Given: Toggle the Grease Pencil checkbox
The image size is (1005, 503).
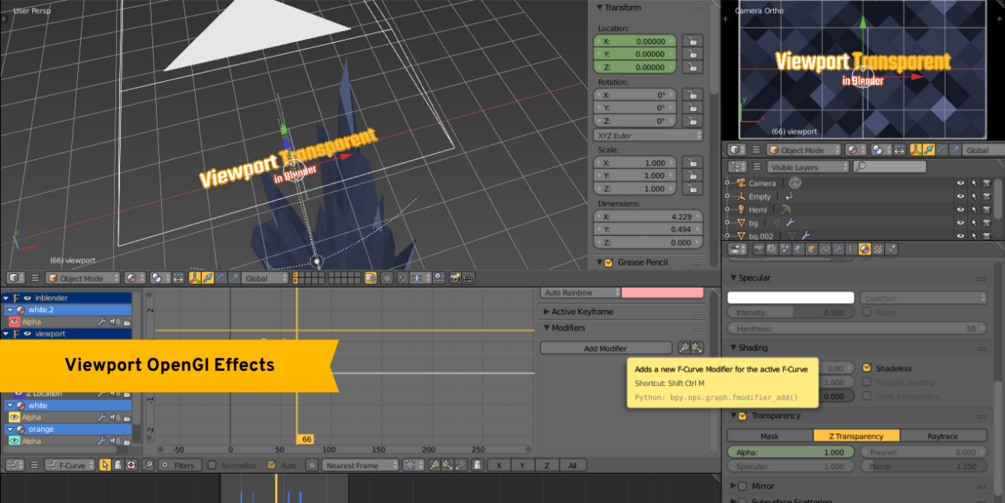Looking at the screenshot, I should (608, 263).
